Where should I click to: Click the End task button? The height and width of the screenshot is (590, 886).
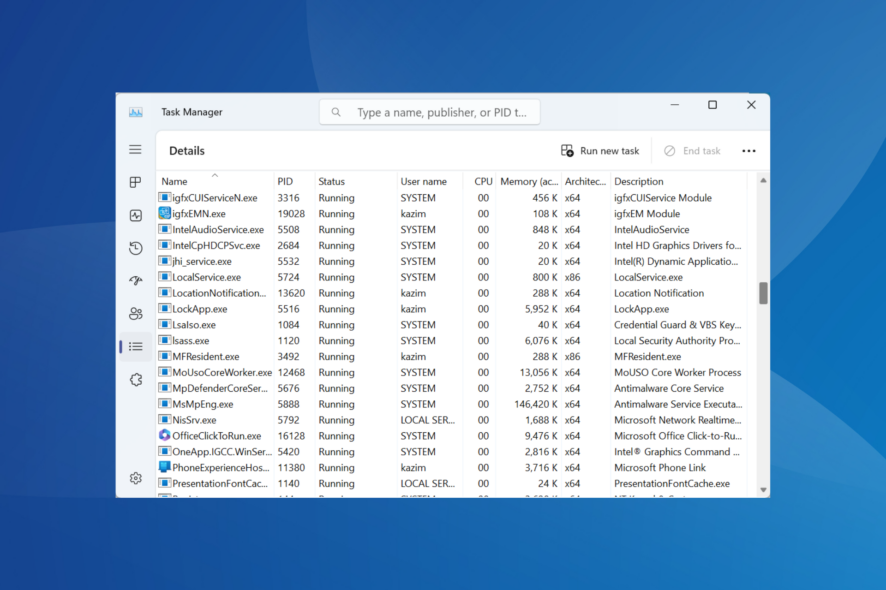pyautogui.click(x=692, y=150)
